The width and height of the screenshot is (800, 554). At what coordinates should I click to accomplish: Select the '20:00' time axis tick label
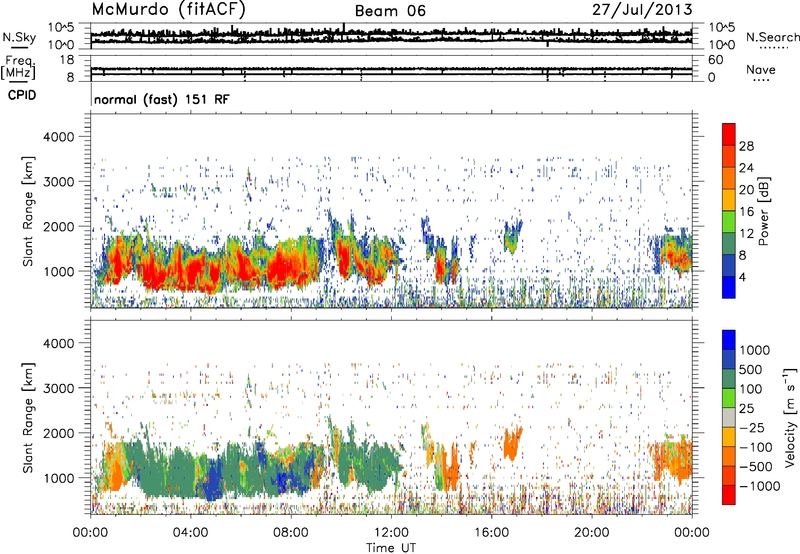pyautogui.click(x=592, y=533)
